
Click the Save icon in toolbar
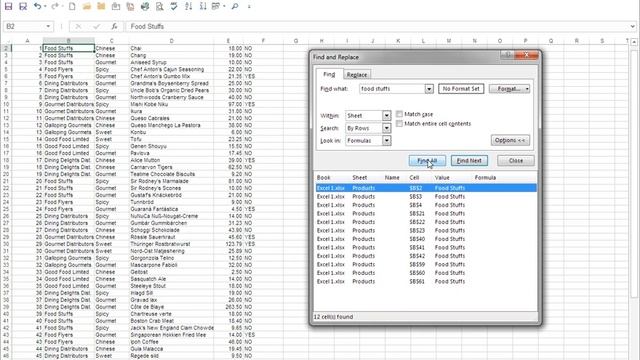pos(9,7)
